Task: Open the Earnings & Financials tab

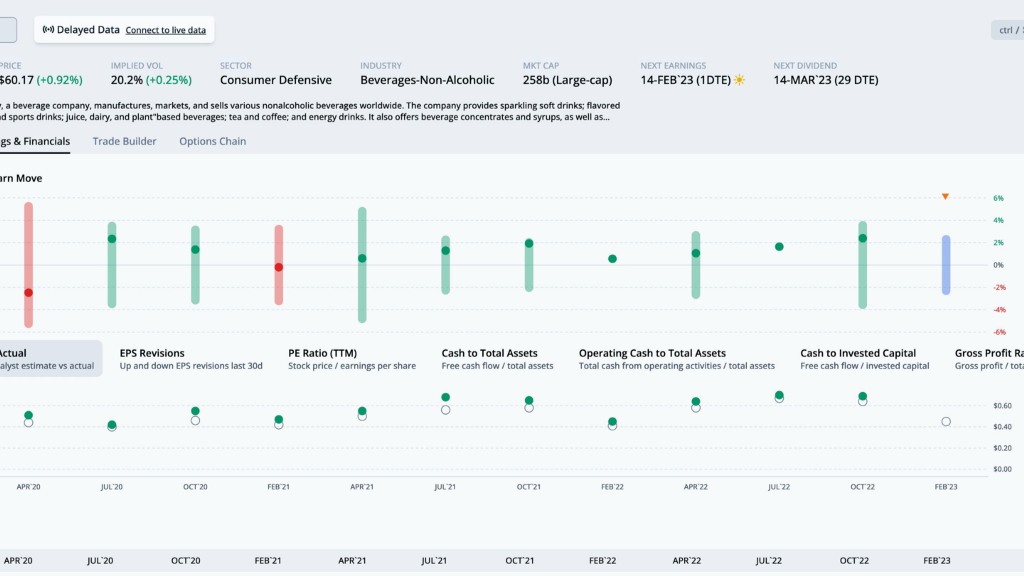Action: tap(35, 141)
